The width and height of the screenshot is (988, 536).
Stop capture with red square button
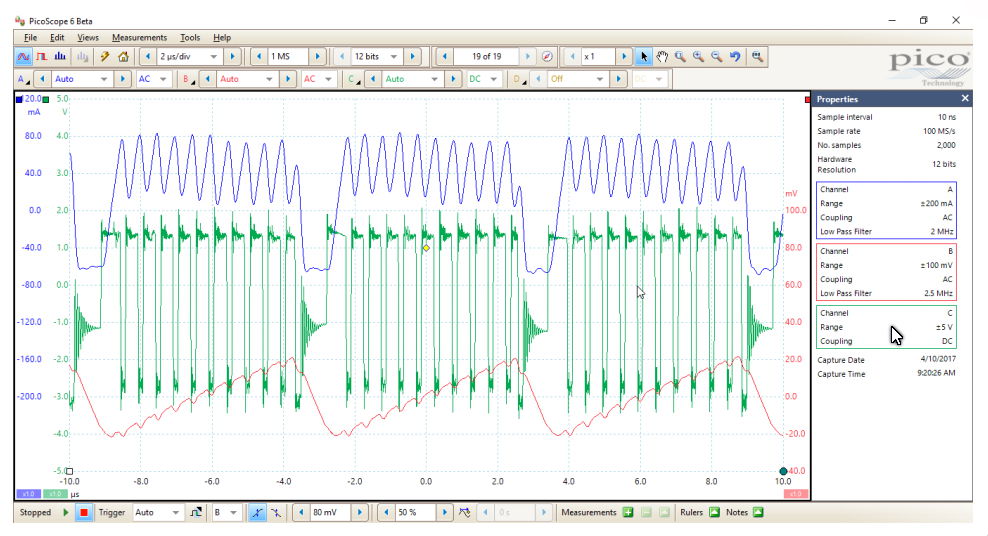tap(83, 513)
